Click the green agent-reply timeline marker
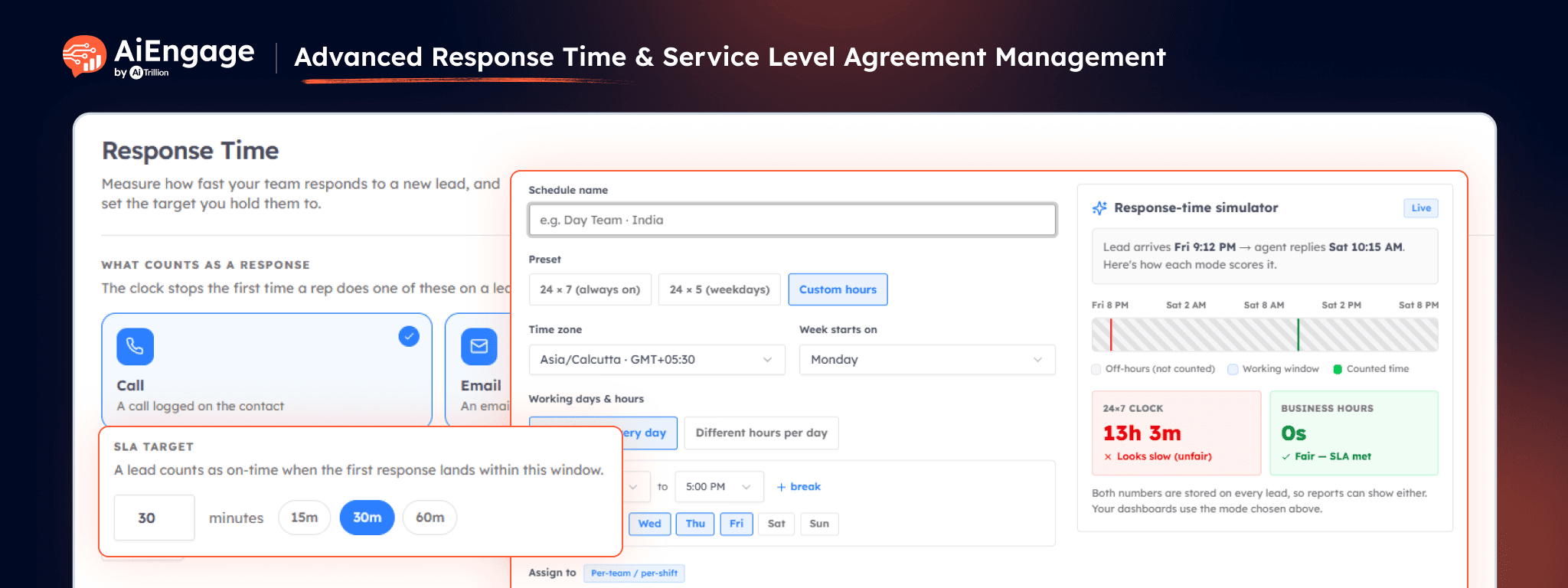 1298,335
